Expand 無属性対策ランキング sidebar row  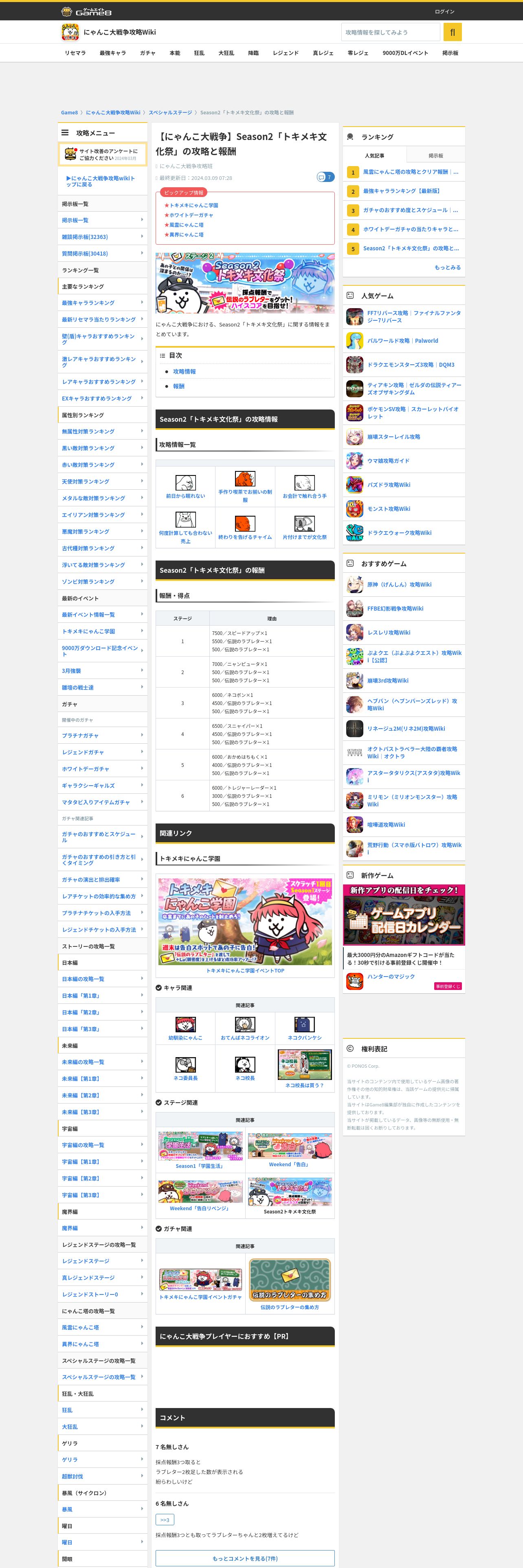(102, 431)
